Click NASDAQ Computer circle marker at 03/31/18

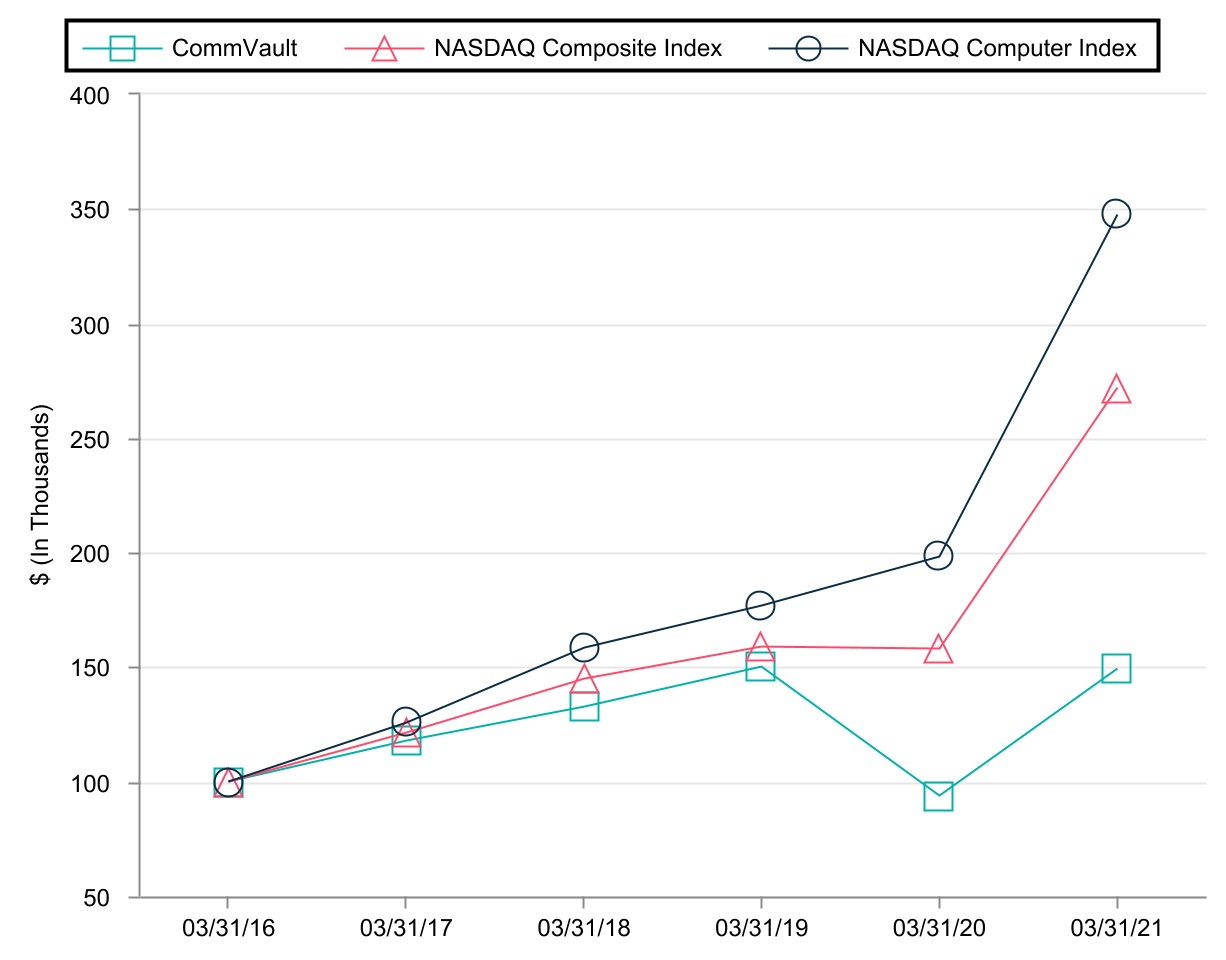[x=584, y=647]
